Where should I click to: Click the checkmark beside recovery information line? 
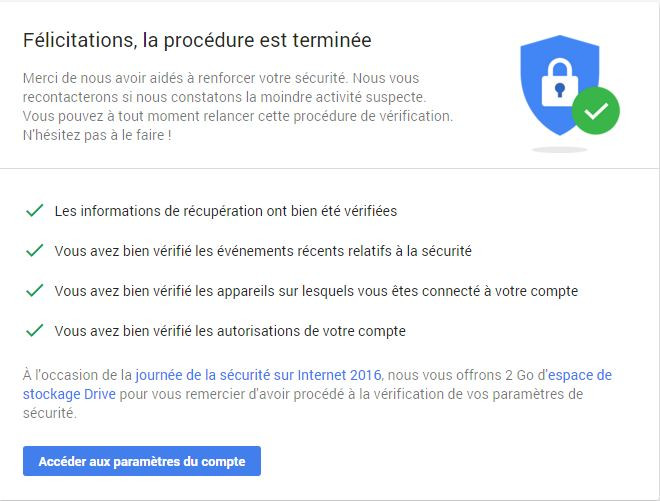[x=35, y=211]
